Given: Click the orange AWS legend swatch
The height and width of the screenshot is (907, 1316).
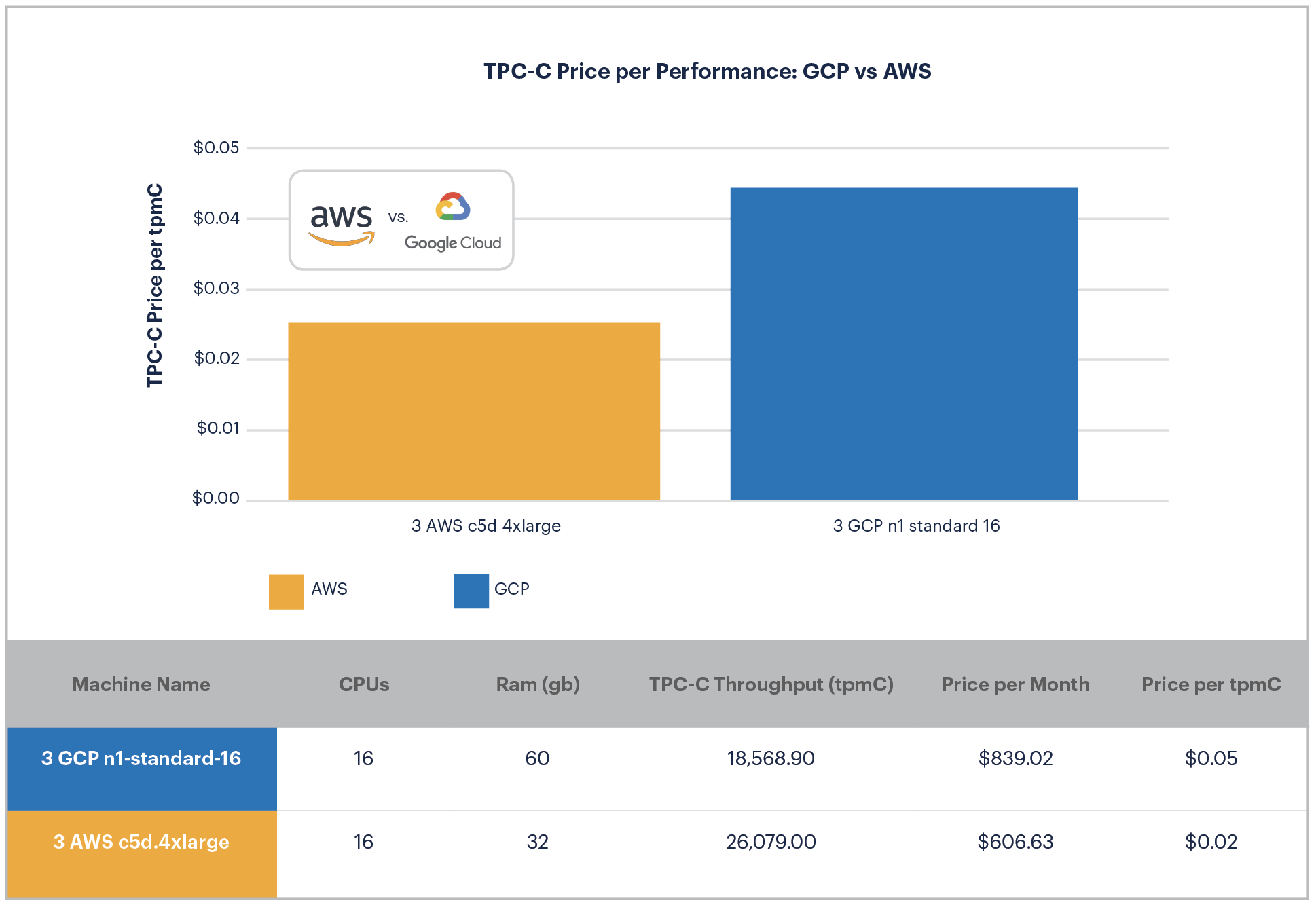Looking at the screenshot, I should [286, 591].
